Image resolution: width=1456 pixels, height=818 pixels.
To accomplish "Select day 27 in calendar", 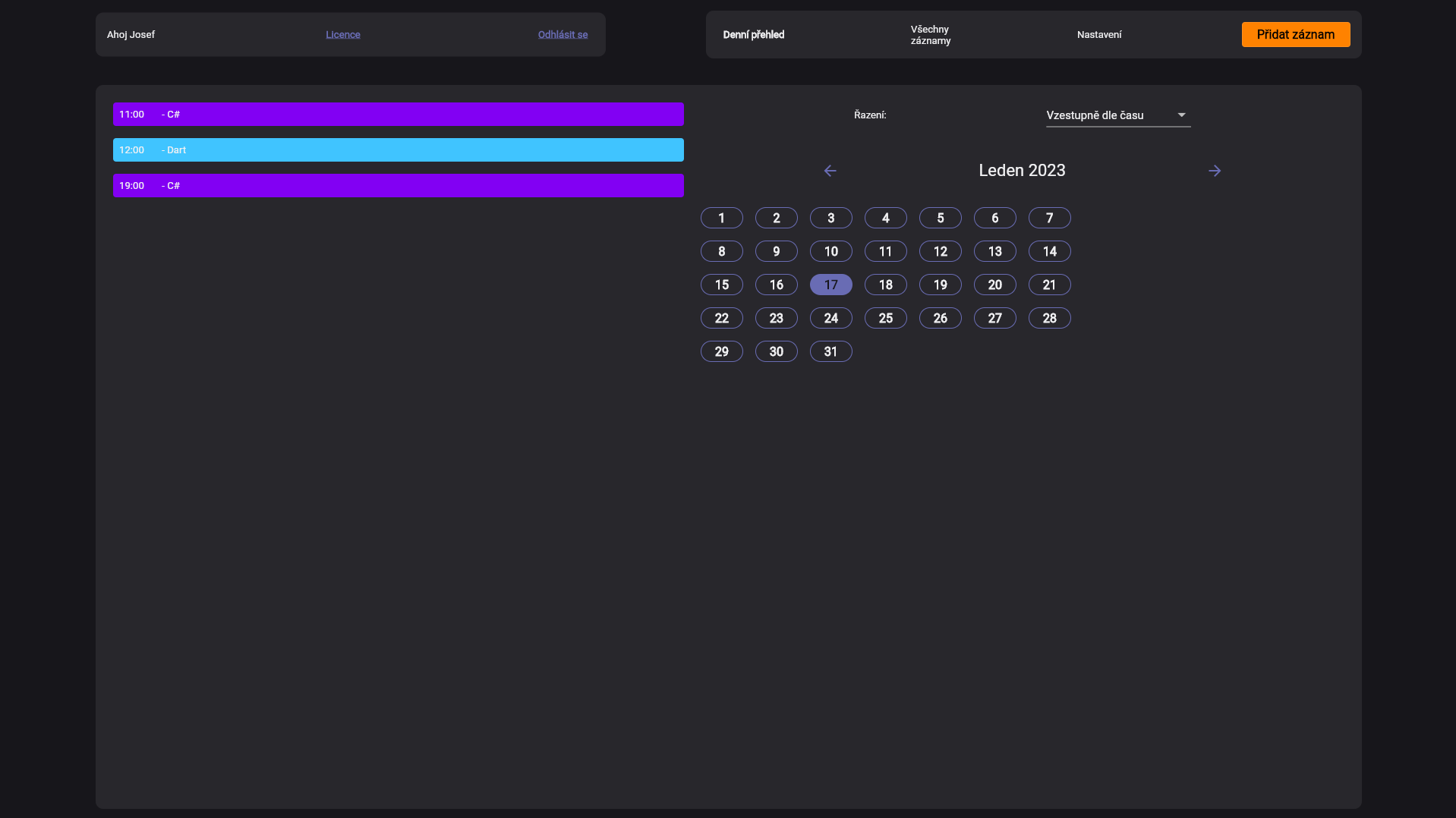I will [994, 318].
